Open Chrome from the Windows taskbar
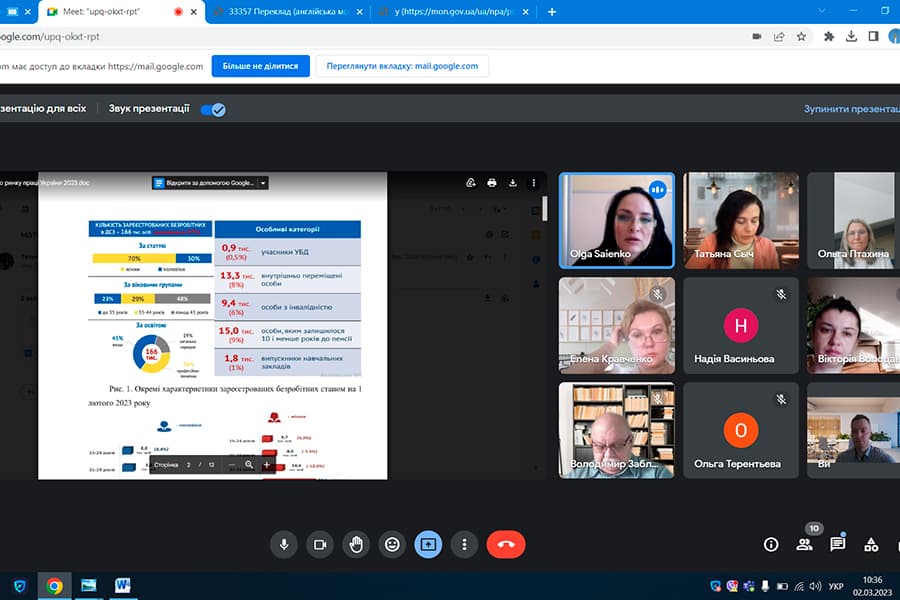This screenshot has height=600, width=900. click(x=55, y=586)
